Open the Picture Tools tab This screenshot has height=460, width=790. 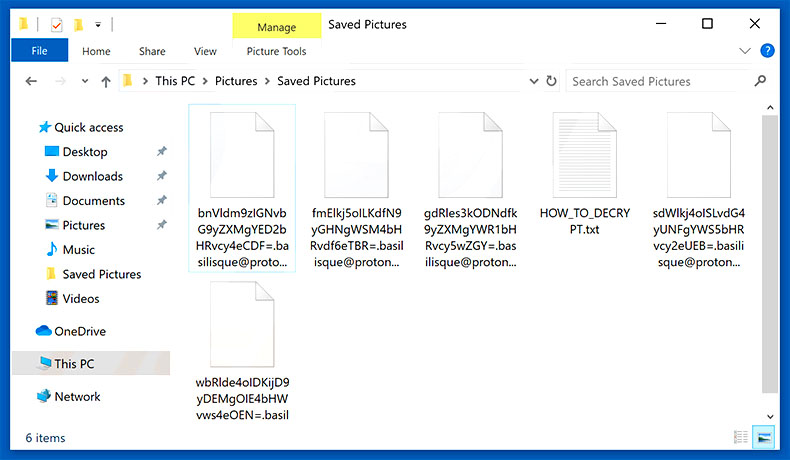coord(276,51)
